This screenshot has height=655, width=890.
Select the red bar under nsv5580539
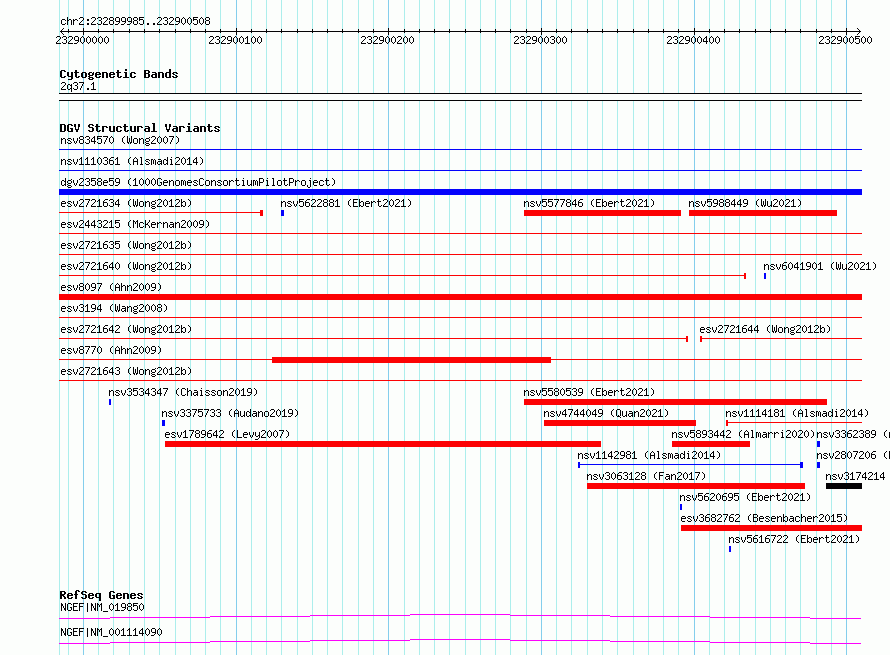(x=675, y=402)
